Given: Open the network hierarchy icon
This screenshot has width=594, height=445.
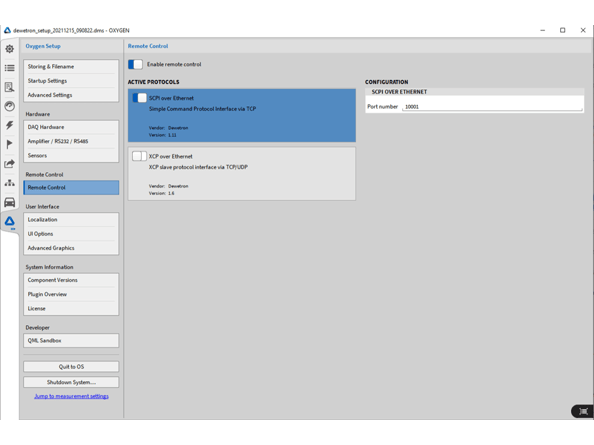Looking at the screenshot, I should click(x=9, y=183).
